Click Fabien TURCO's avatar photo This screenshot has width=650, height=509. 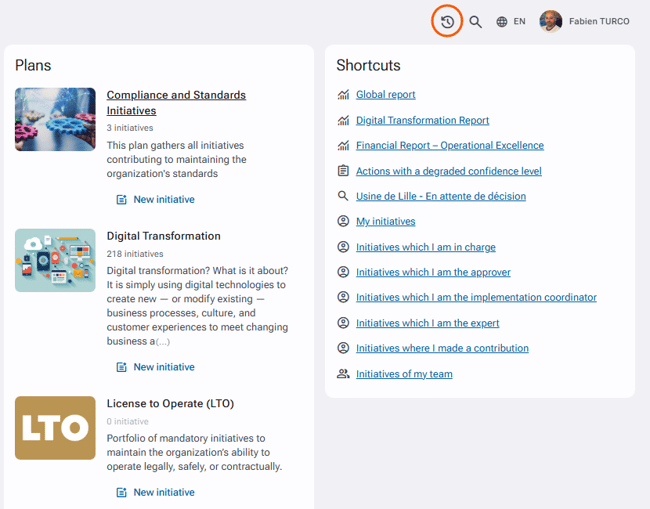[x=551, y=21]
